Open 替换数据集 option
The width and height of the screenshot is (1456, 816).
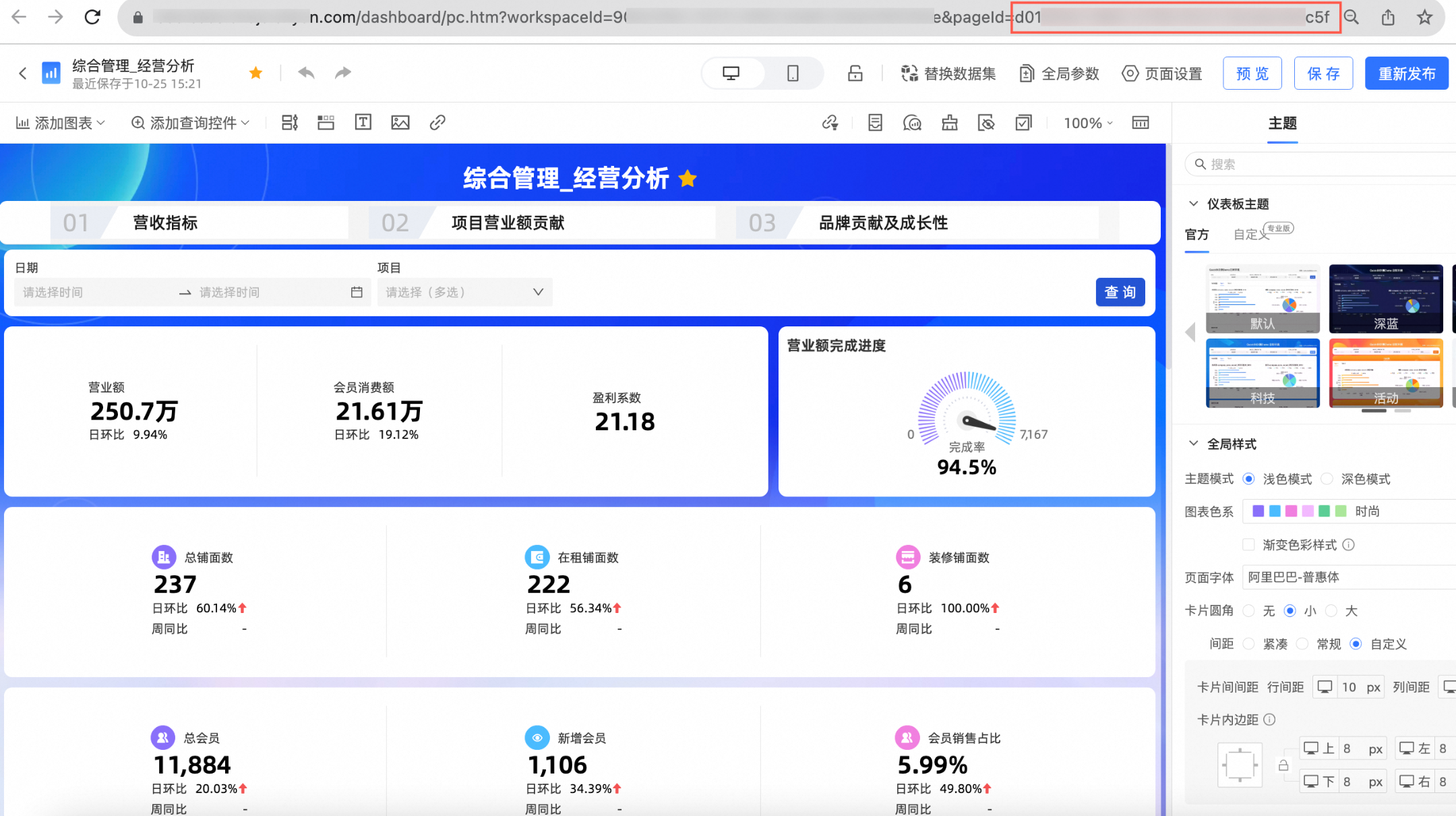pyautogui.click(x=948, y=74)
